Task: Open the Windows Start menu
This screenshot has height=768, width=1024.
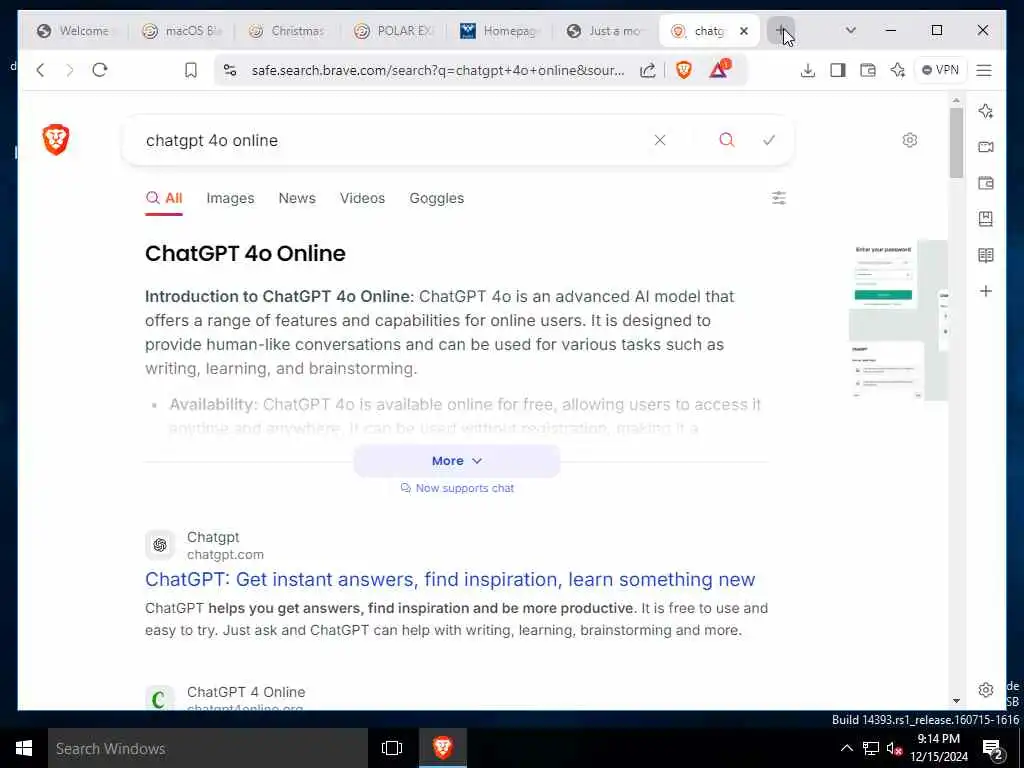Action: point(24,748)
